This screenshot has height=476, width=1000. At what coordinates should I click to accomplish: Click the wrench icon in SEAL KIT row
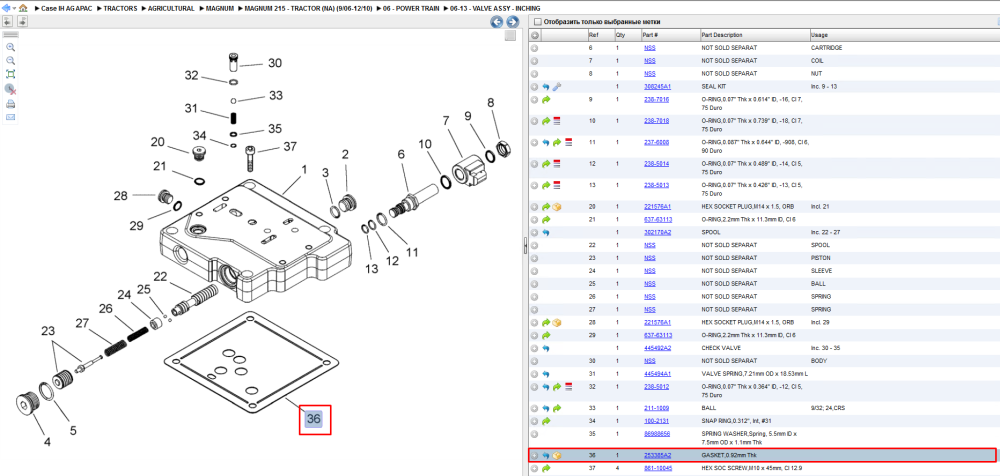click(x=557, y=86)
